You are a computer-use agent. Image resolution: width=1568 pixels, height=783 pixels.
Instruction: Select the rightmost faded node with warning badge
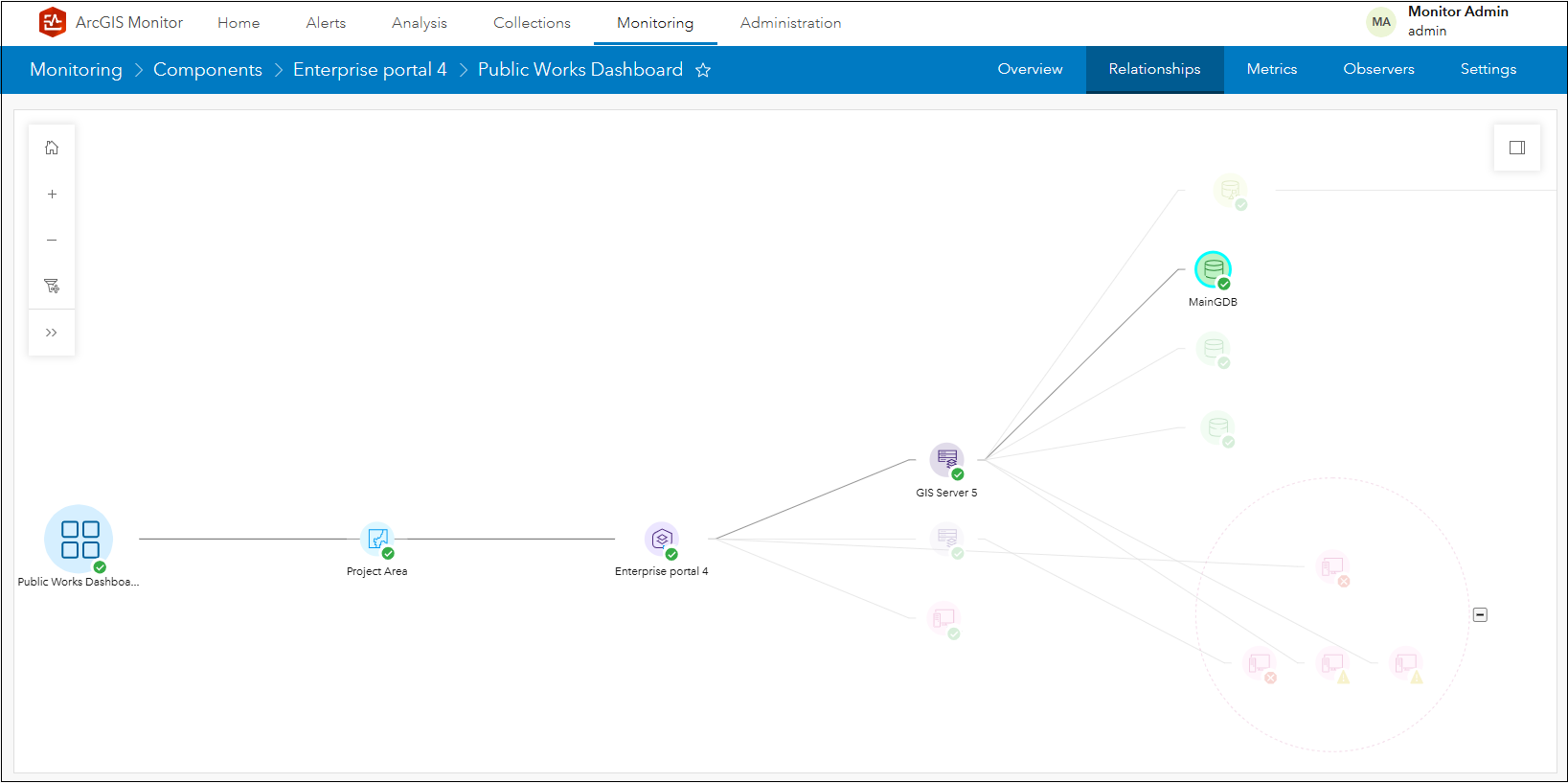pyautogui.click(x=1406, y=663)
